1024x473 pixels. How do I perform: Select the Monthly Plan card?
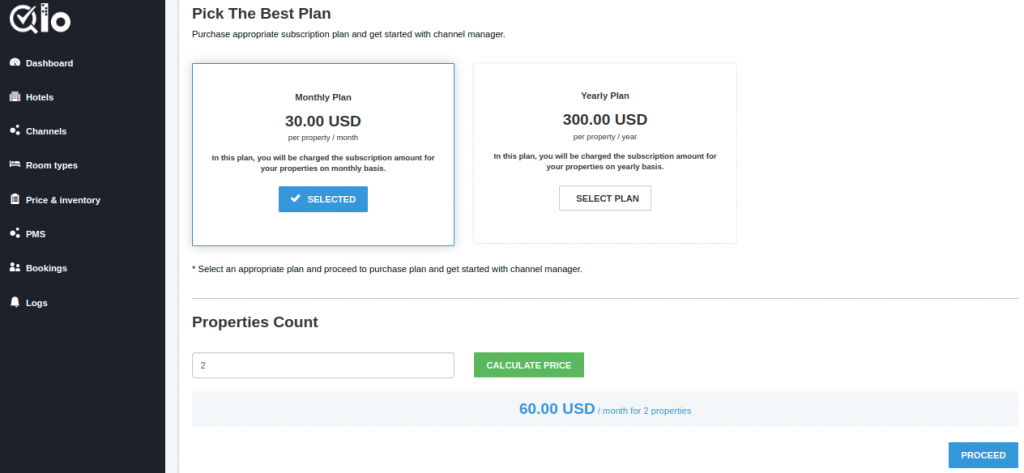coord(323,154)
